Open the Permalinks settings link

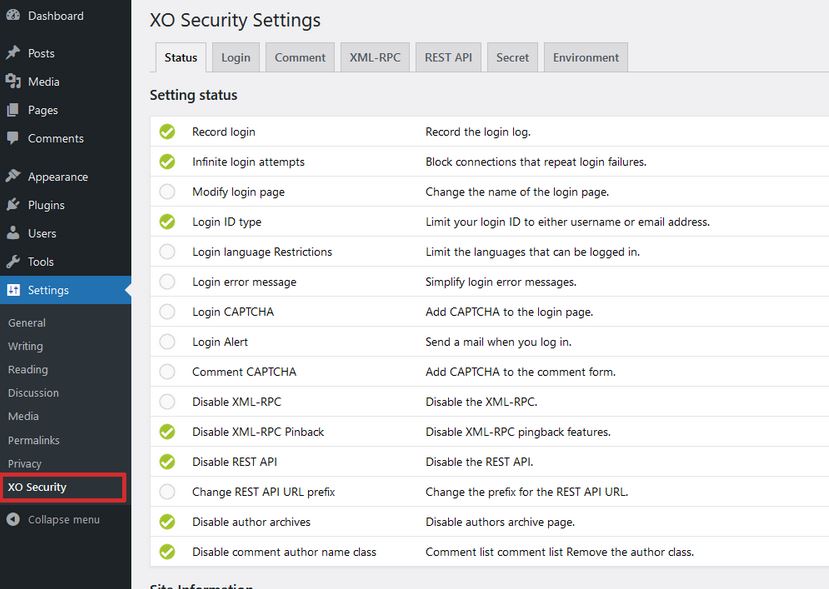point(34,440)
